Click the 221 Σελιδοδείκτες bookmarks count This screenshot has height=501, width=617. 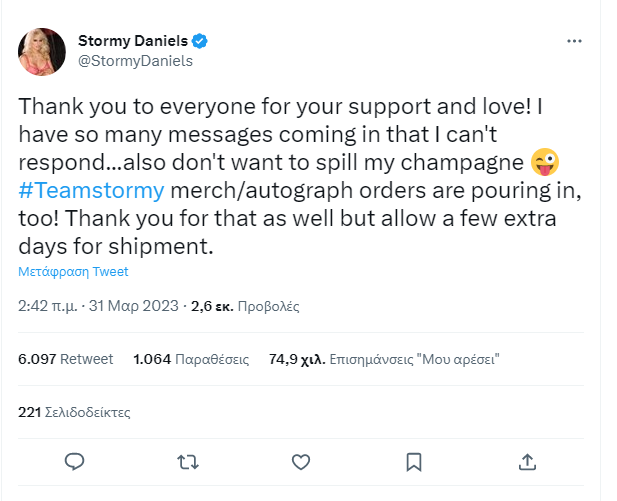point(74,411)
